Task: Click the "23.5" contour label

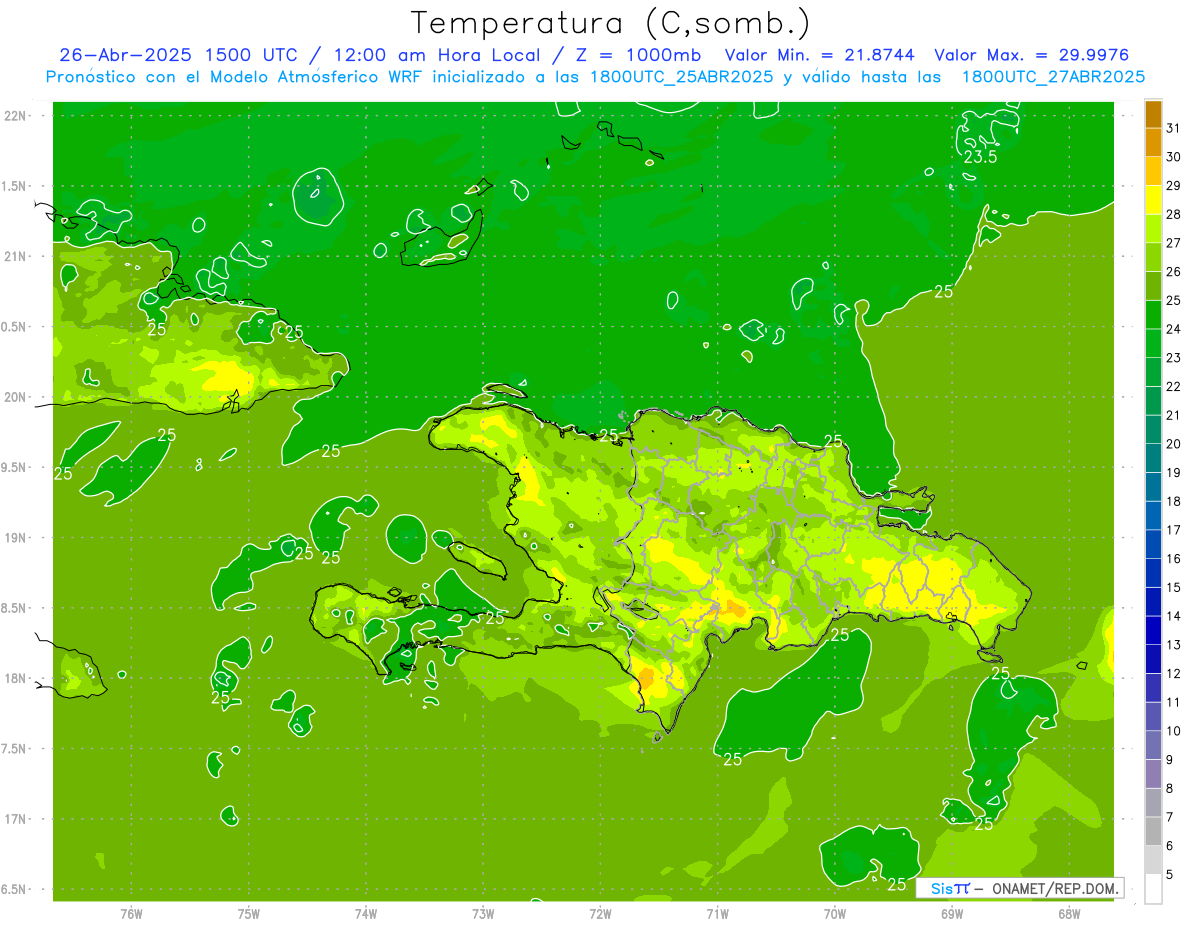Action: click(x=980, y=157)
